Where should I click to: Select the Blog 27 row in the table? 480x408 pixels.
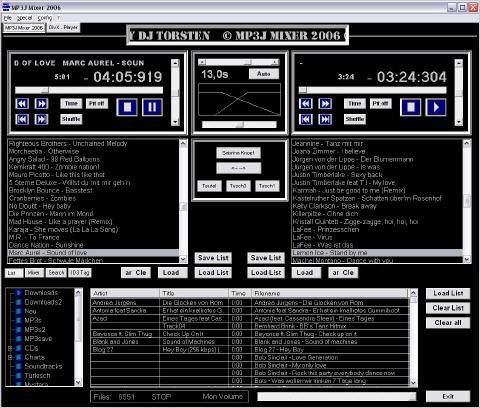[x=250, y=350]
